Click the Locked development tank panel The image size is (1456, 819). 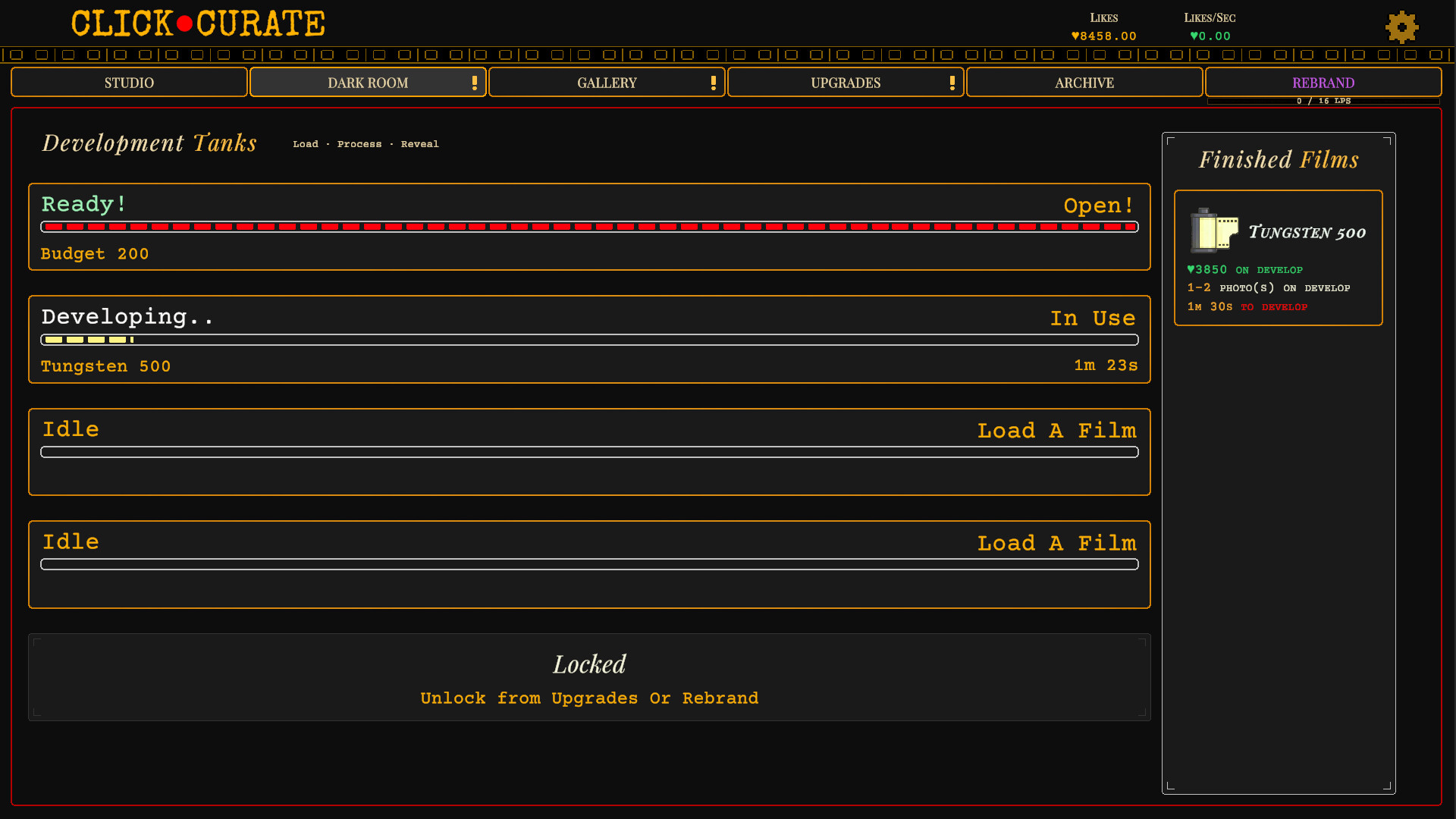tap(589, 677)
